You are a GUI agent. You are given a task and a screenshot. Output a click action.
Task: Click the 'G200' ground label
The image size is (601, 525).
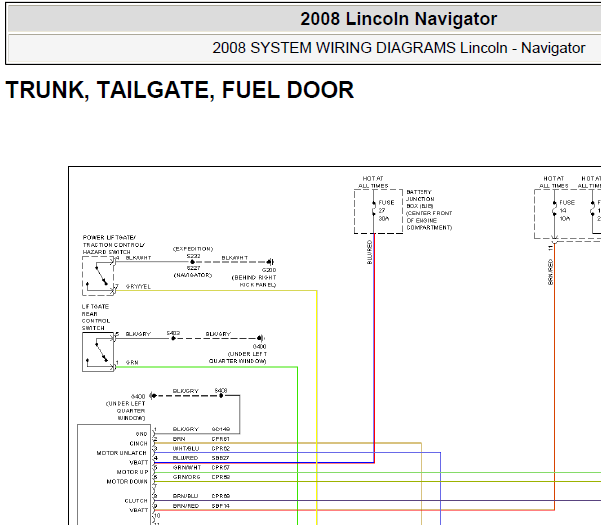269,270
